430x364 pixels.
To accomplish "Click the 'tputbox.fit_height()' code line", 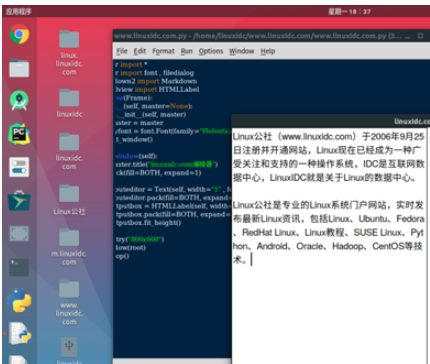I will coord(148,222).
